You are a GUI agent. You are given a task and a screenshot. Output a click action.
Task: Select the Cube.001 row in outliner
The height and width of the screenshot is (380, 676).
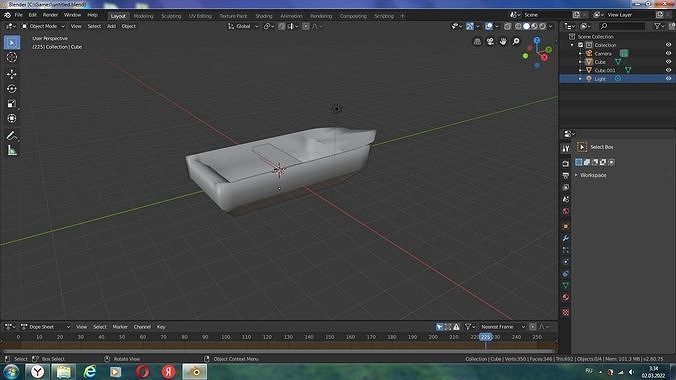pos(617,70)
